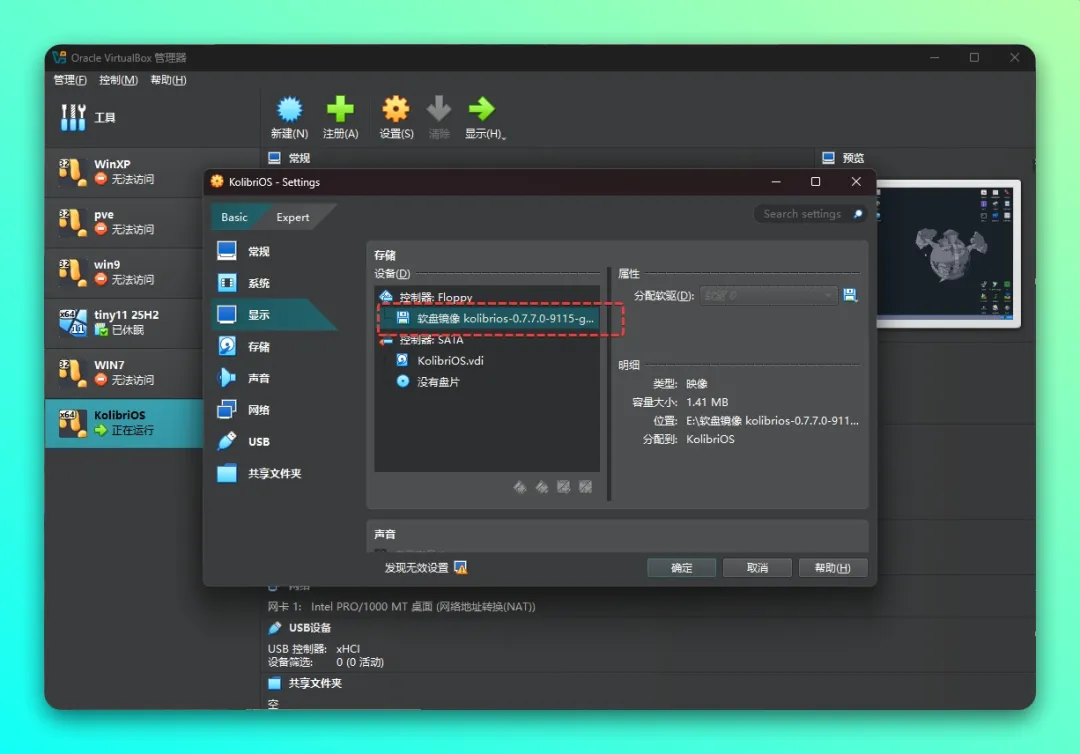
Task: Click the KolibriOS preview thumbnail
Action: (x=948, y=254)
